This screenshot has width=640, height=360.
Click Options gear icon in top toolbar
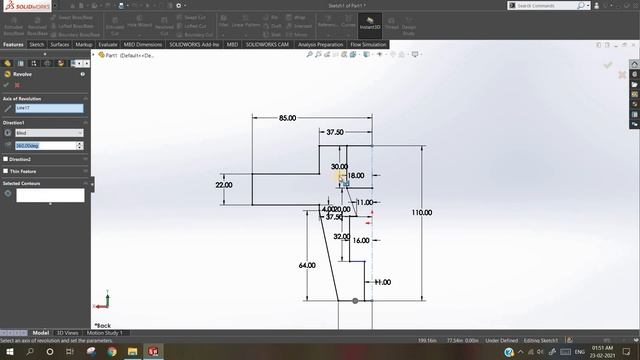[179, 6]
